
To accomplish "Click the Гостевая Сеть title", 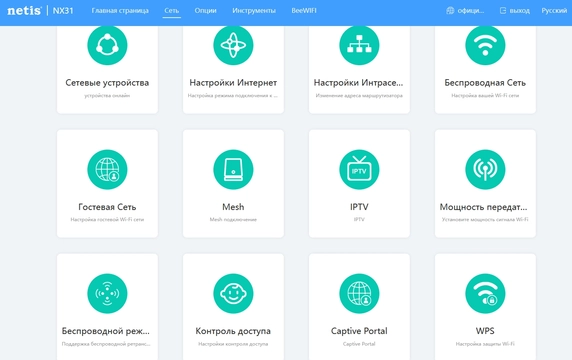I will click(x=107, y=207).
